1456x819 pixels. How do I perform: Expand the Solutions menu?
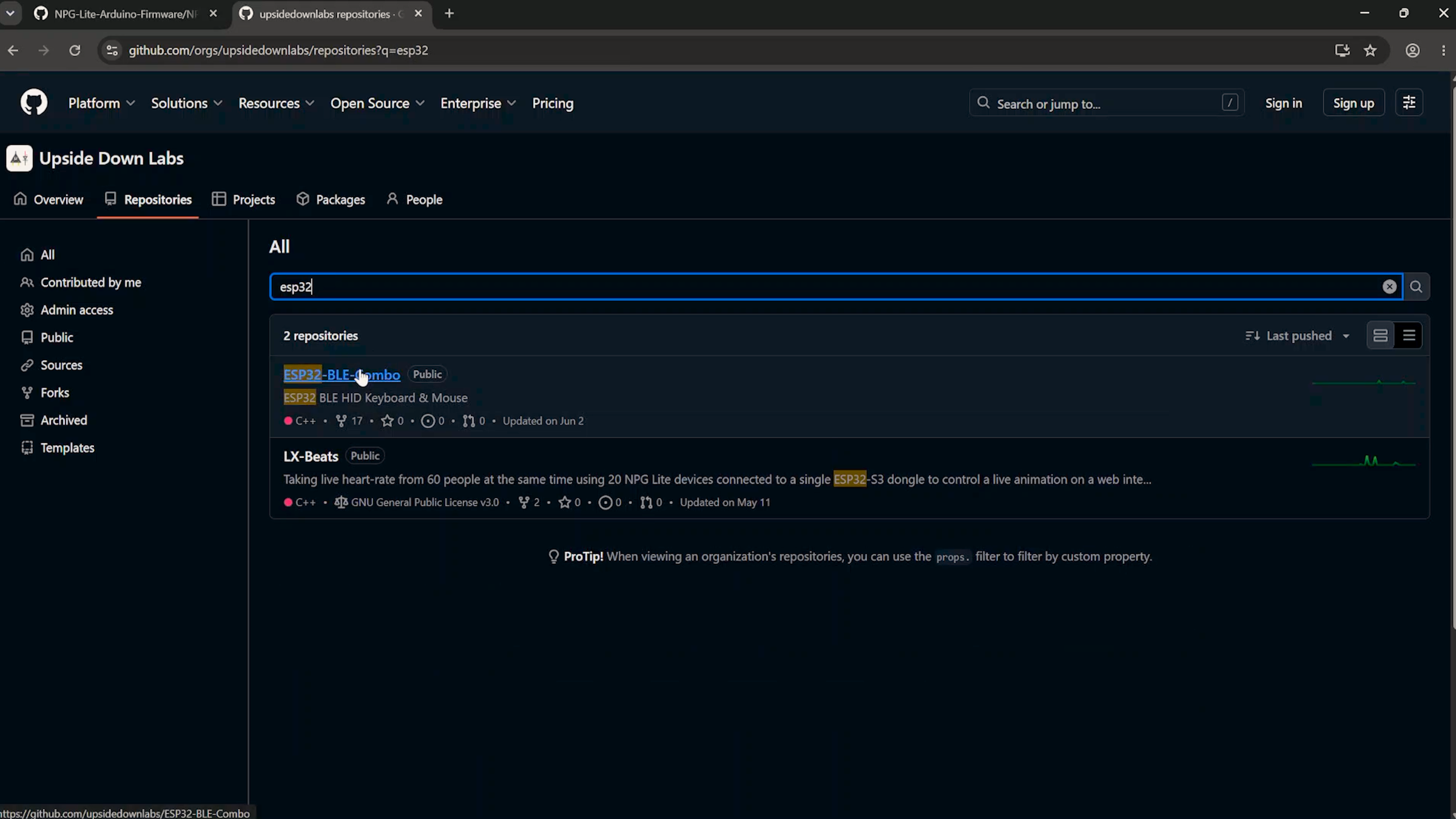click(x=186, y=103)
